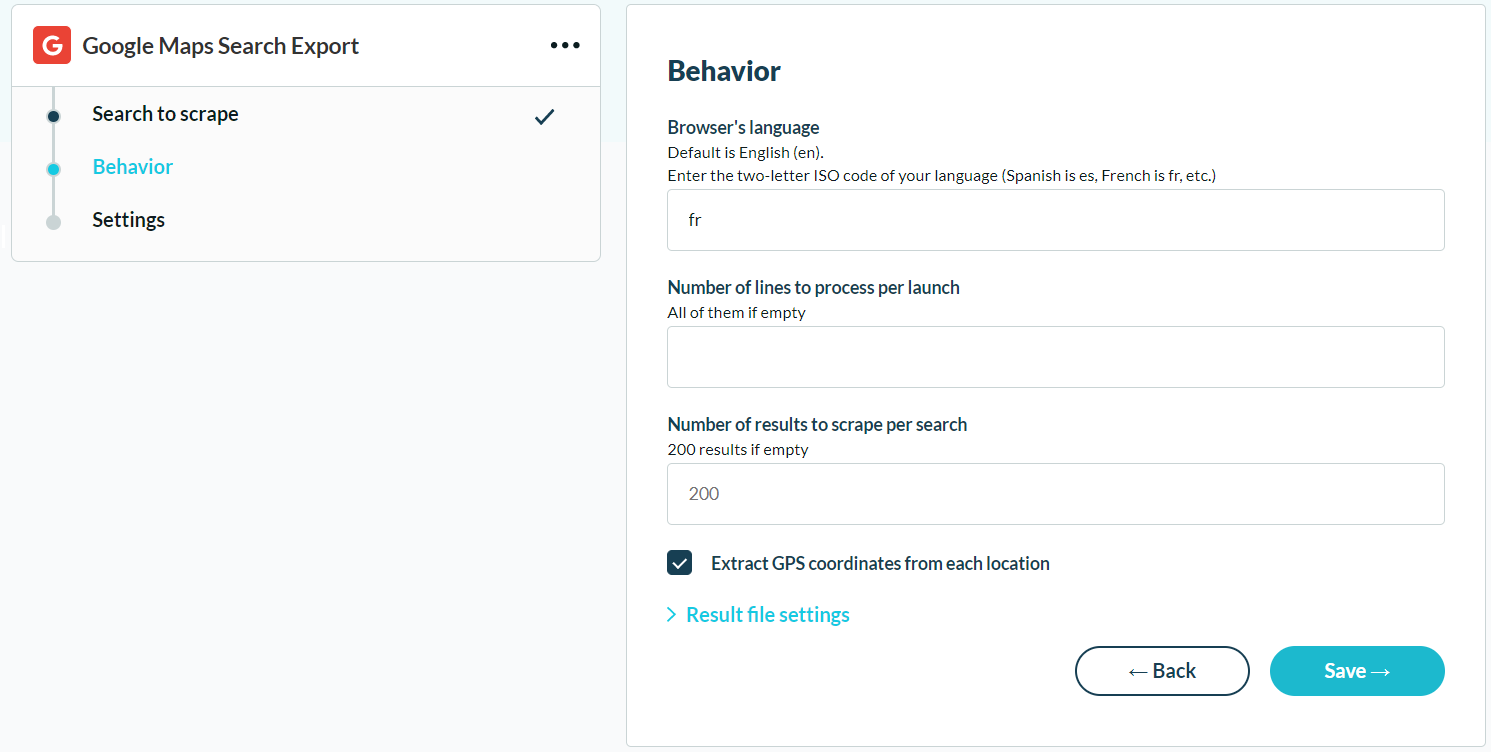Click the Save button

tap(1357, 671)
